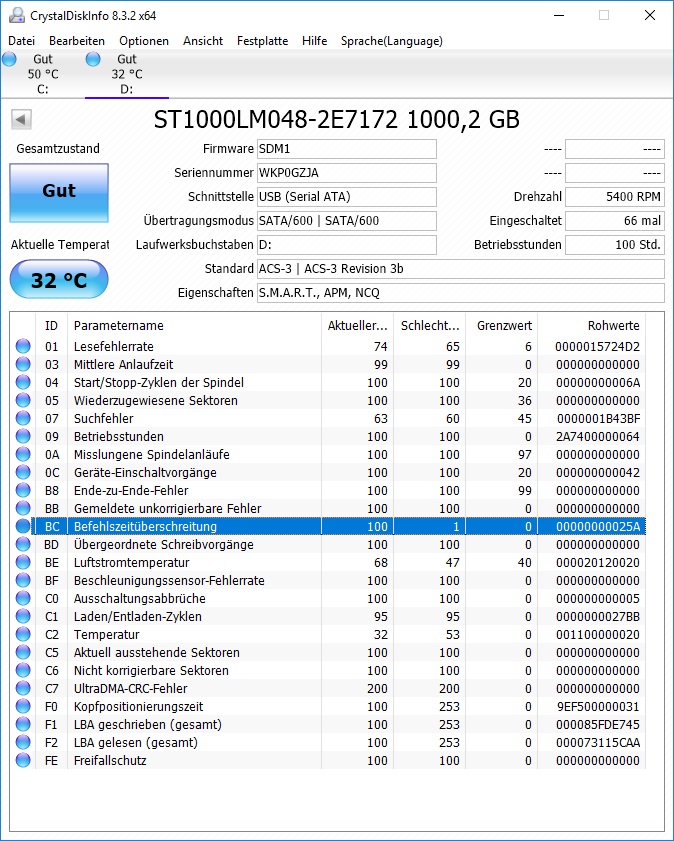Select the LBA geschrieben (gesamt) row
The height and width of the screenshot is (841, 674).
coord(328,724)
